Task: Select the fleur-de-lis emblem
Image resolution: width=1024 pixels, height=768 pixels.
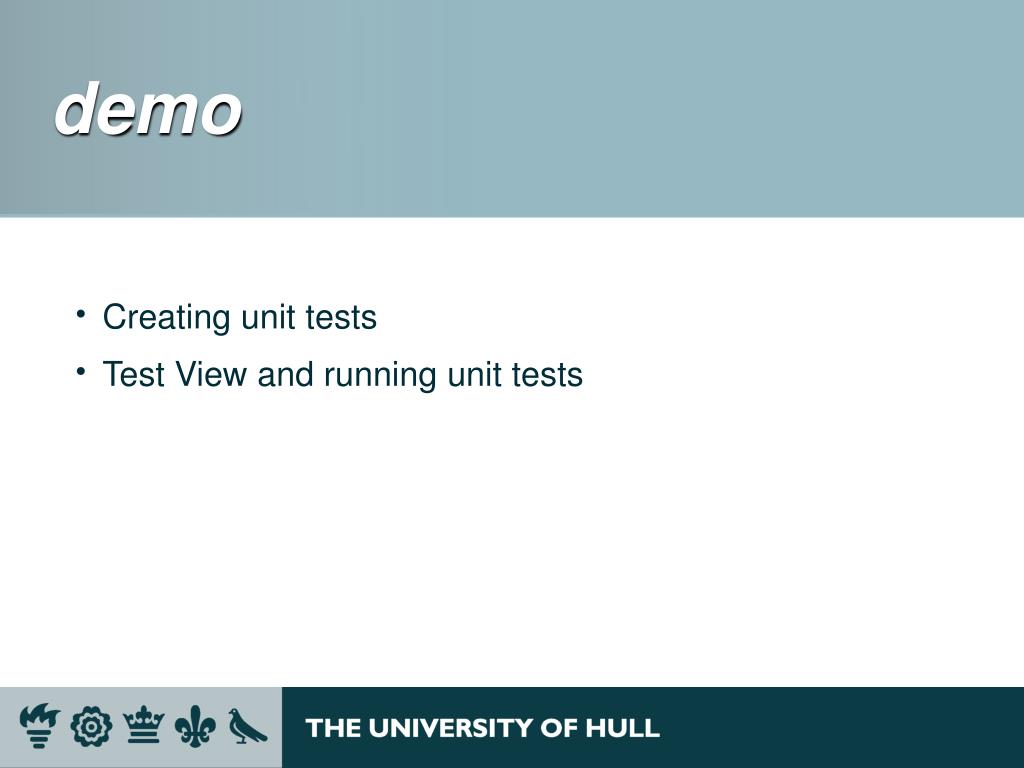Action: (195, 726)
